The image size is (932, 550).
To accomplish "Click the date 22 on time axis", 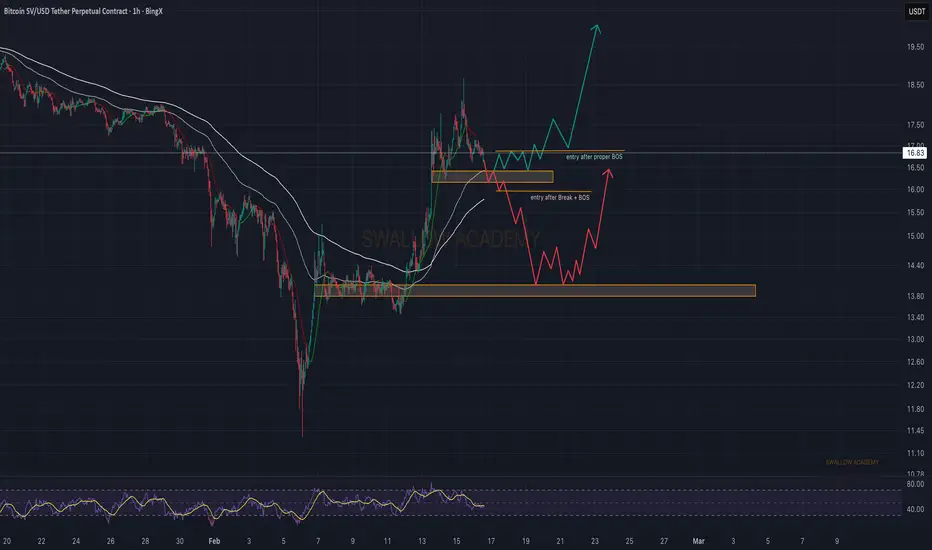I will [x=41, y=541].
